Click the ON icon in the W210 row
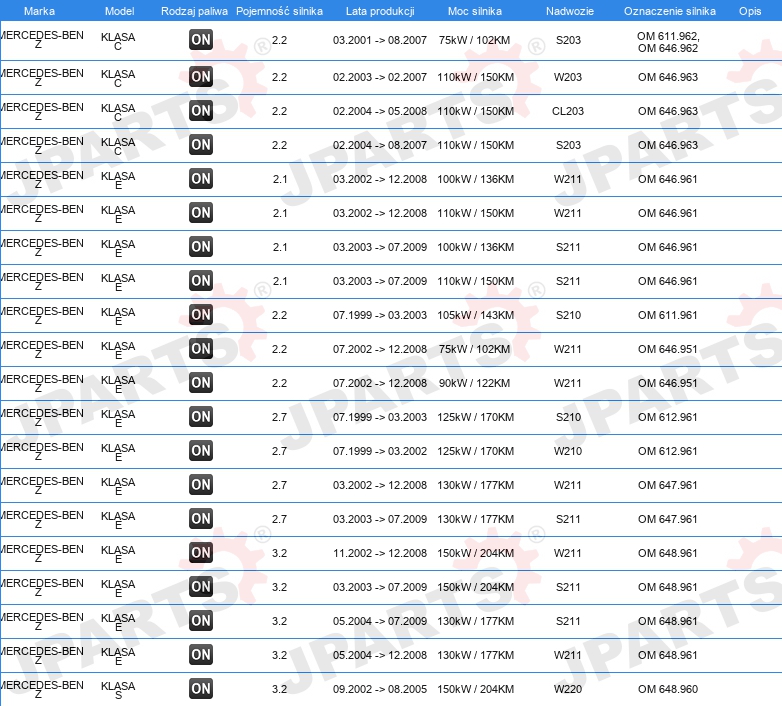This screenshot has width=782, height=706. 201,451
